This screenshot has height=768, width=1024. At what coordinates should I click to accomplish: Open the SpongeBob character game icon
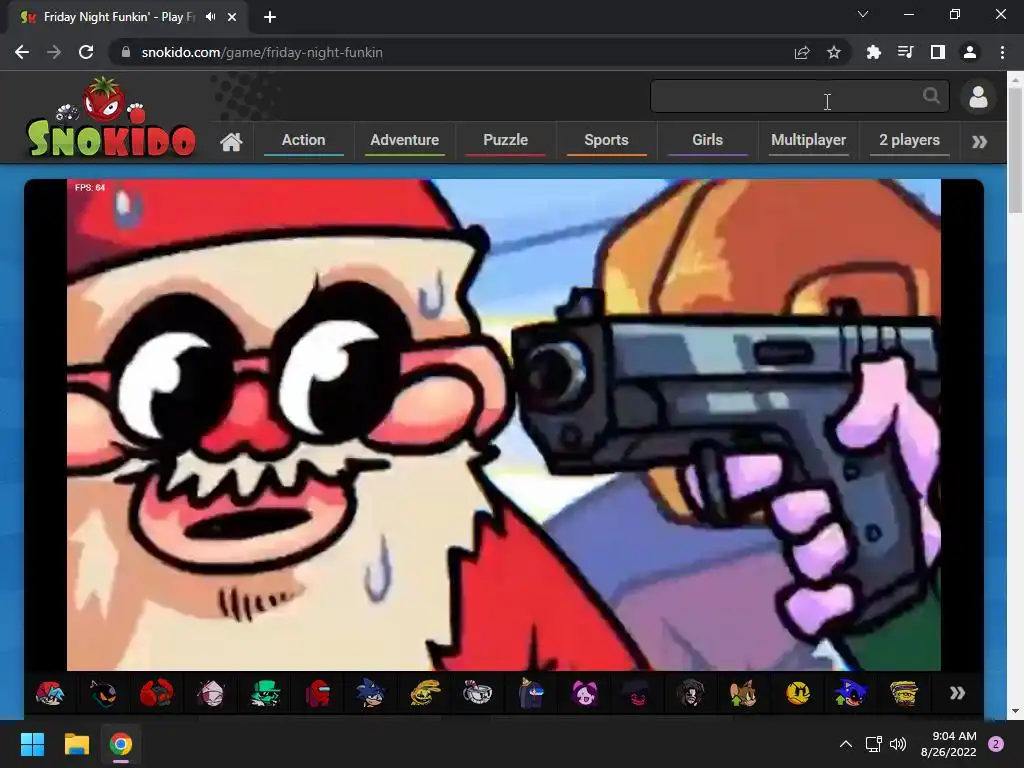pyautogui.click(x=904, y=693)
